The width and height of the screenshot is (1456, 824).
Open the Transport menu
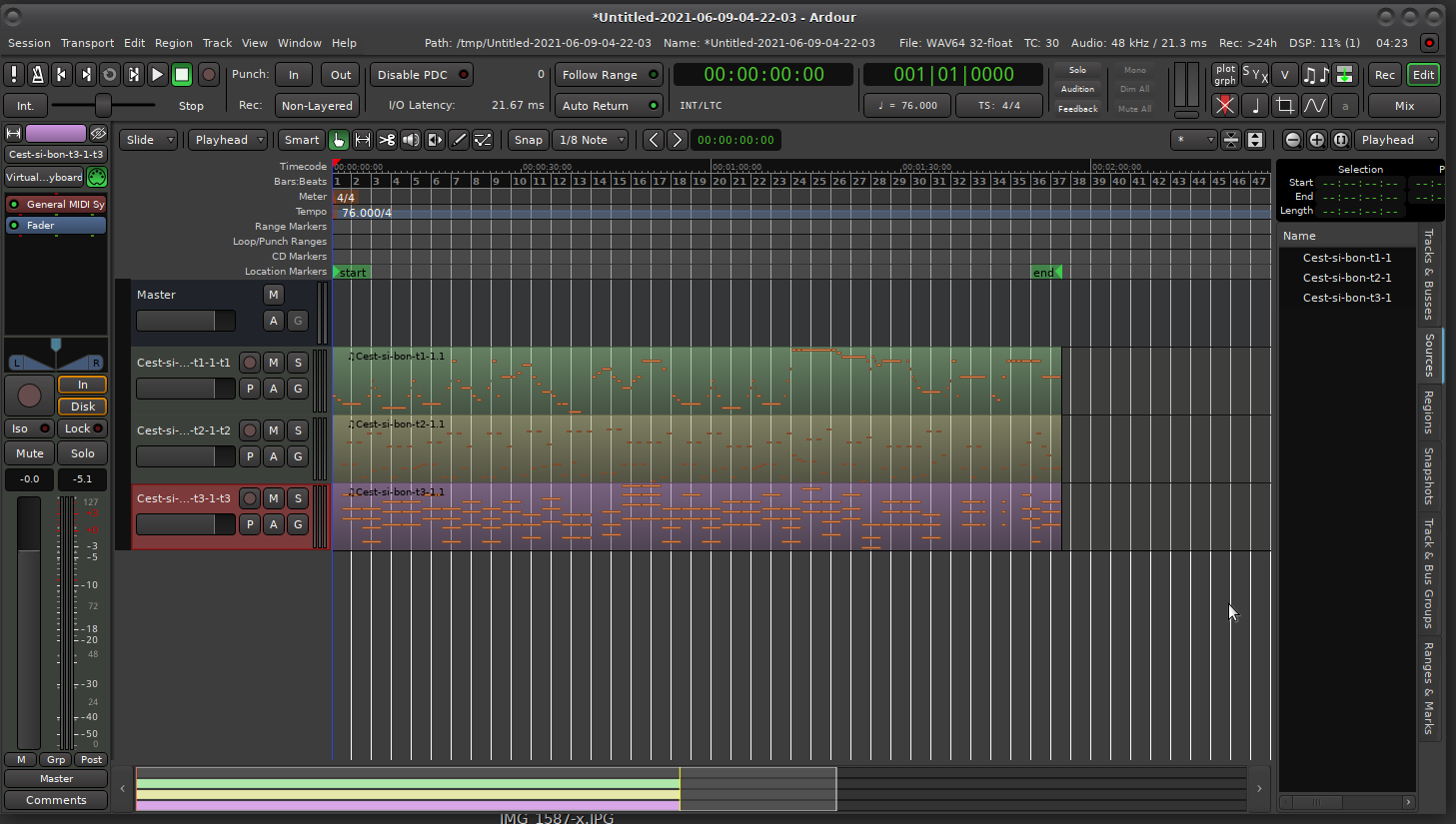[x=87, y=43]
